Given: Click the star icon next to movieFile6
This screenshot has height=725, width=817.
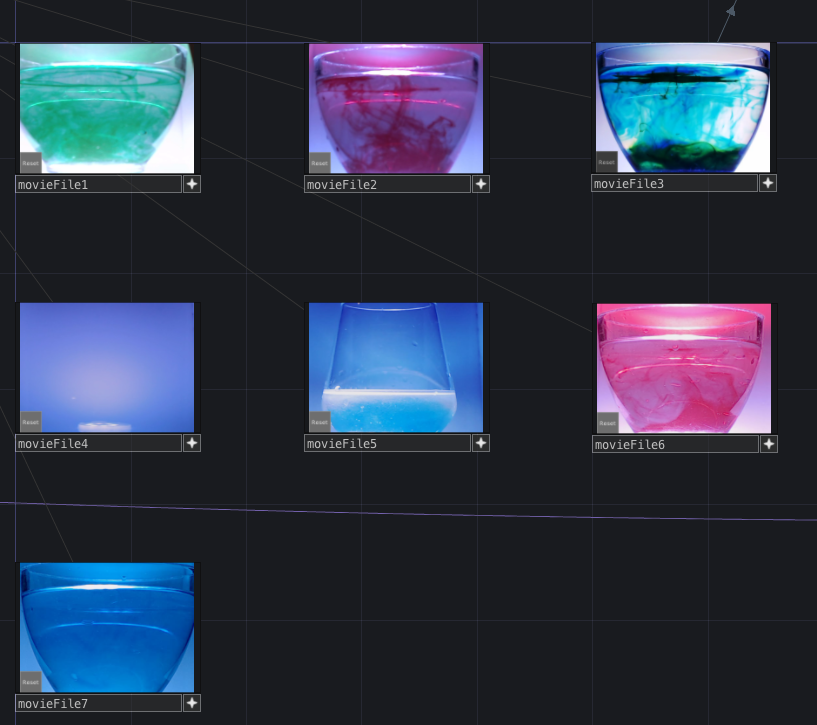Looking at the screenshot, I should [x=769, y=444].
